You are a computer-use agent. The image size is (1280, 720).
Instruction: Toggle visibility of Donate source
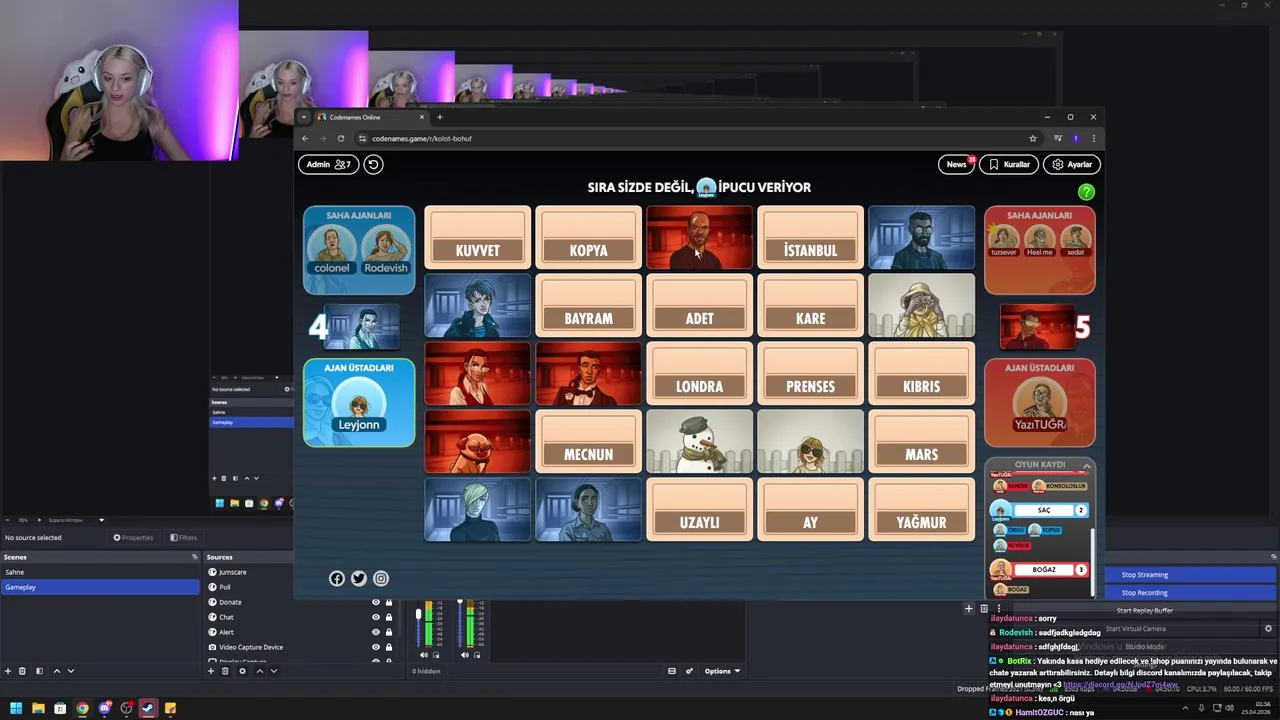(x=376, y=602)
